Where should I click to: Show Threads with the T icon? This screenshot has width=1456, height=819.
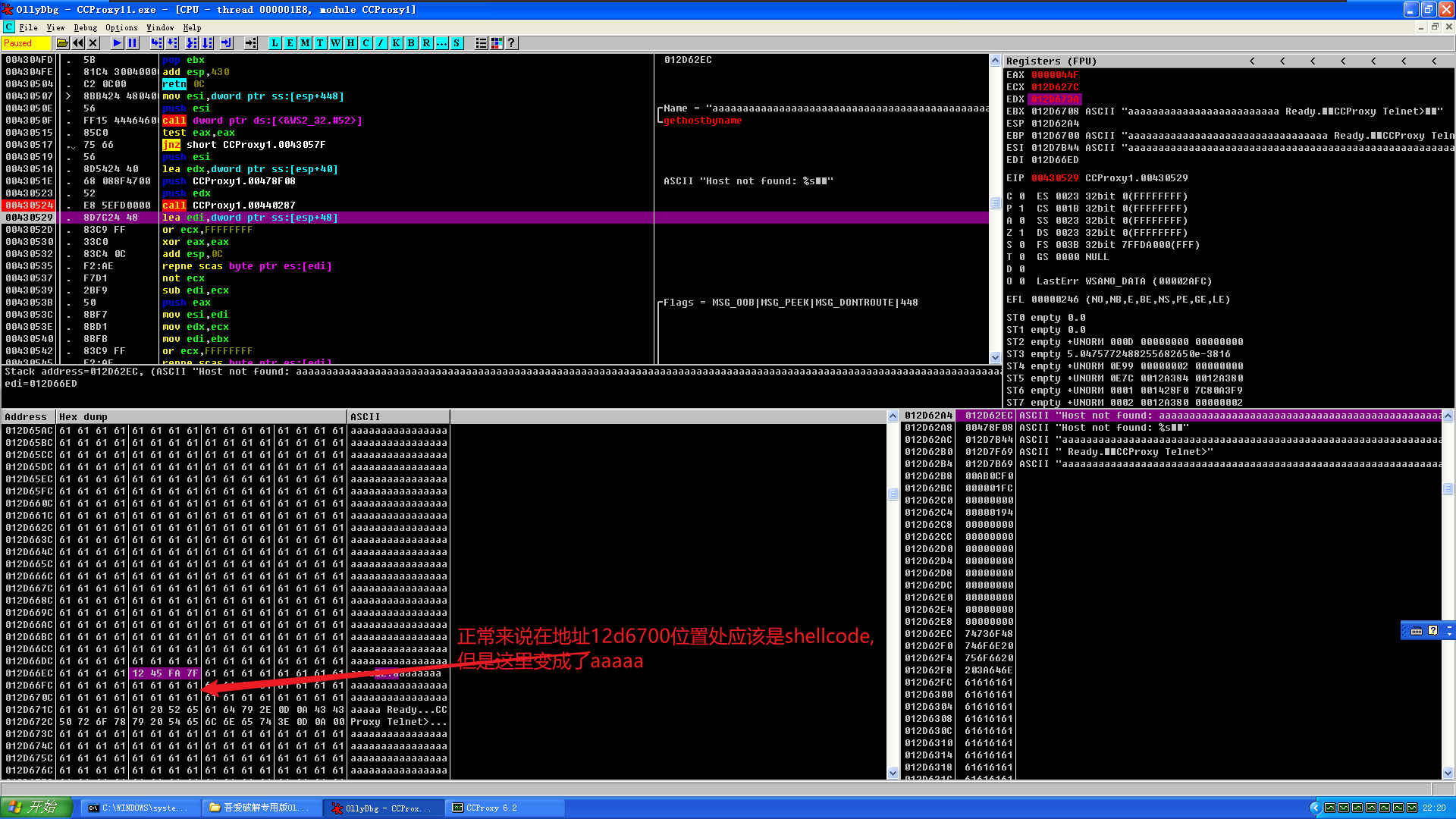pos(321,43)
